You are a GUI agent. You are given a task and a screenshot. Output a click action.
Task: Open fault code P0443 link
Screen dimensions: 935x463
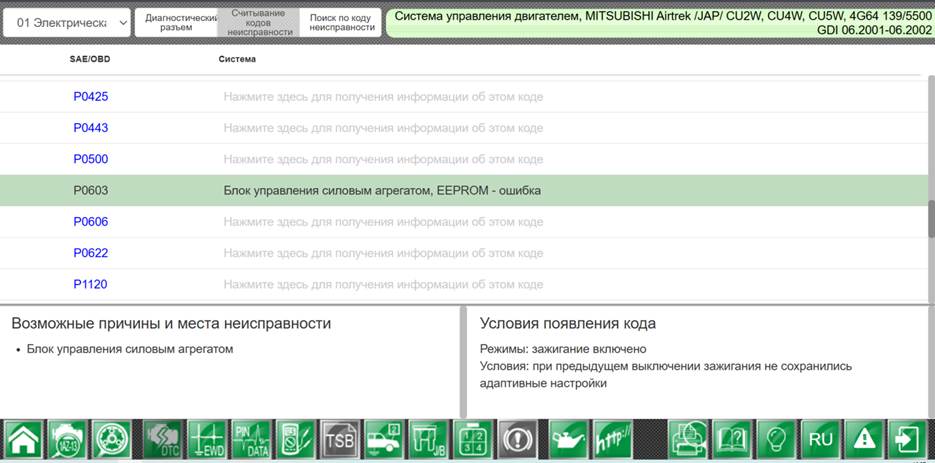[x=91, y=128]
